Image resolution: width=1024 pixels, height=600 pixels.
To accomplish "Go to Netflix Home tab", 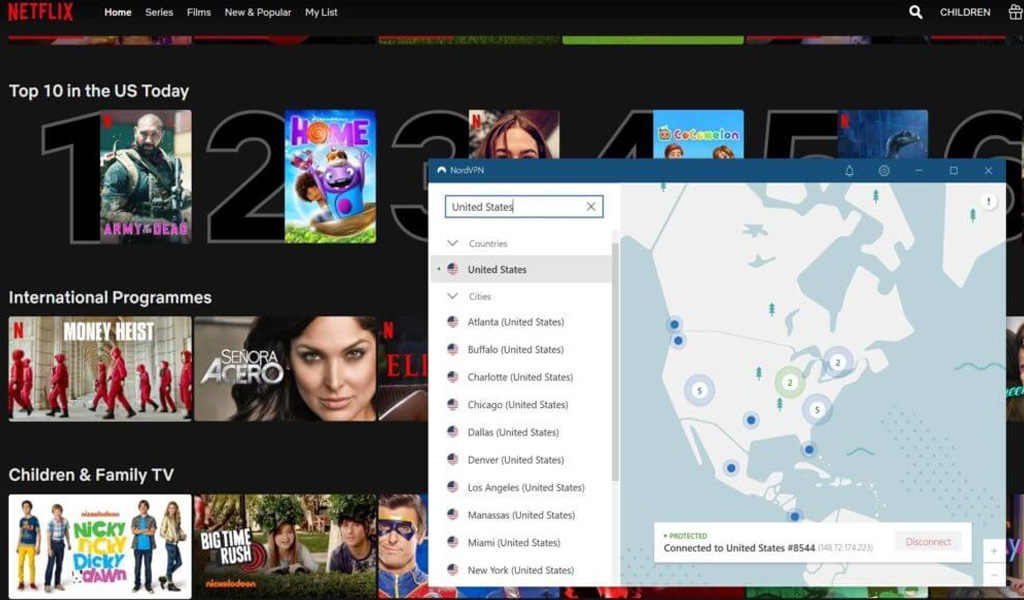I will [118, 12].
